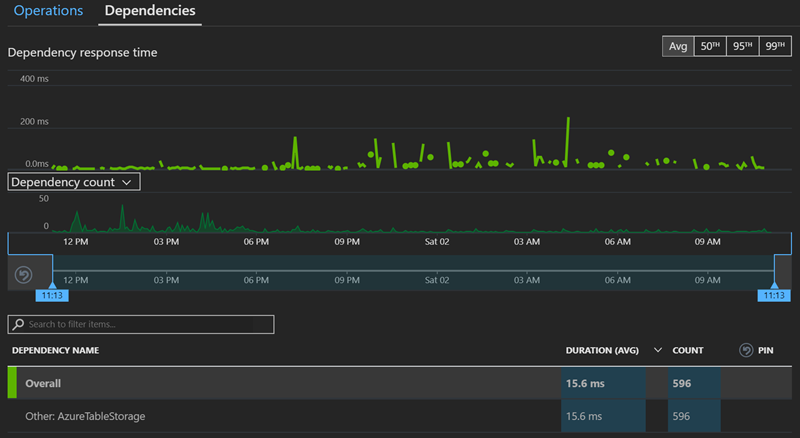The width and height of the screenshot is (800, 438).
Task: Click the green Overall color indicator
Action: point(12,383)
